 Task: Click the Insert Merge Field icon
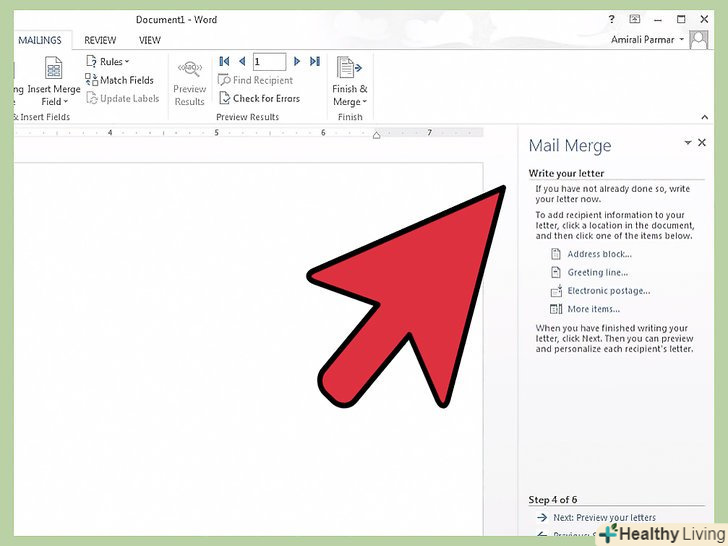pos(52,68)
